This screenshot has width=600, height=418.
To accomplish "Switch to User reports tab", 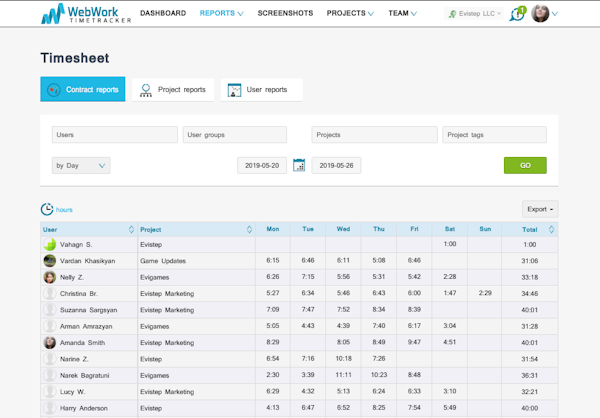I will coord(261,90).
